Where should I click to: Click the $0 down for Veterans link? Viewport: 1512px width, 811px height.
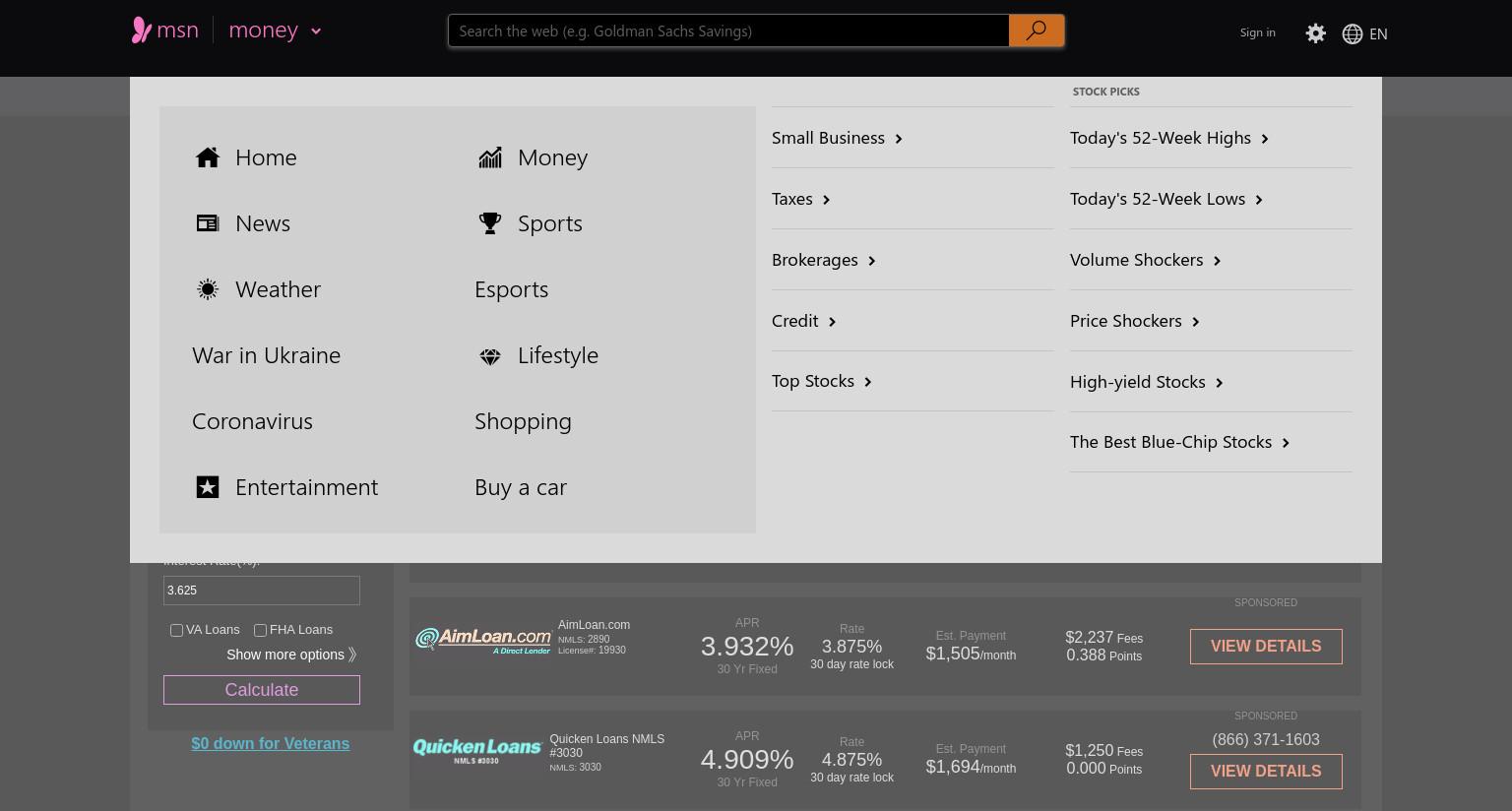click(270, 744)
